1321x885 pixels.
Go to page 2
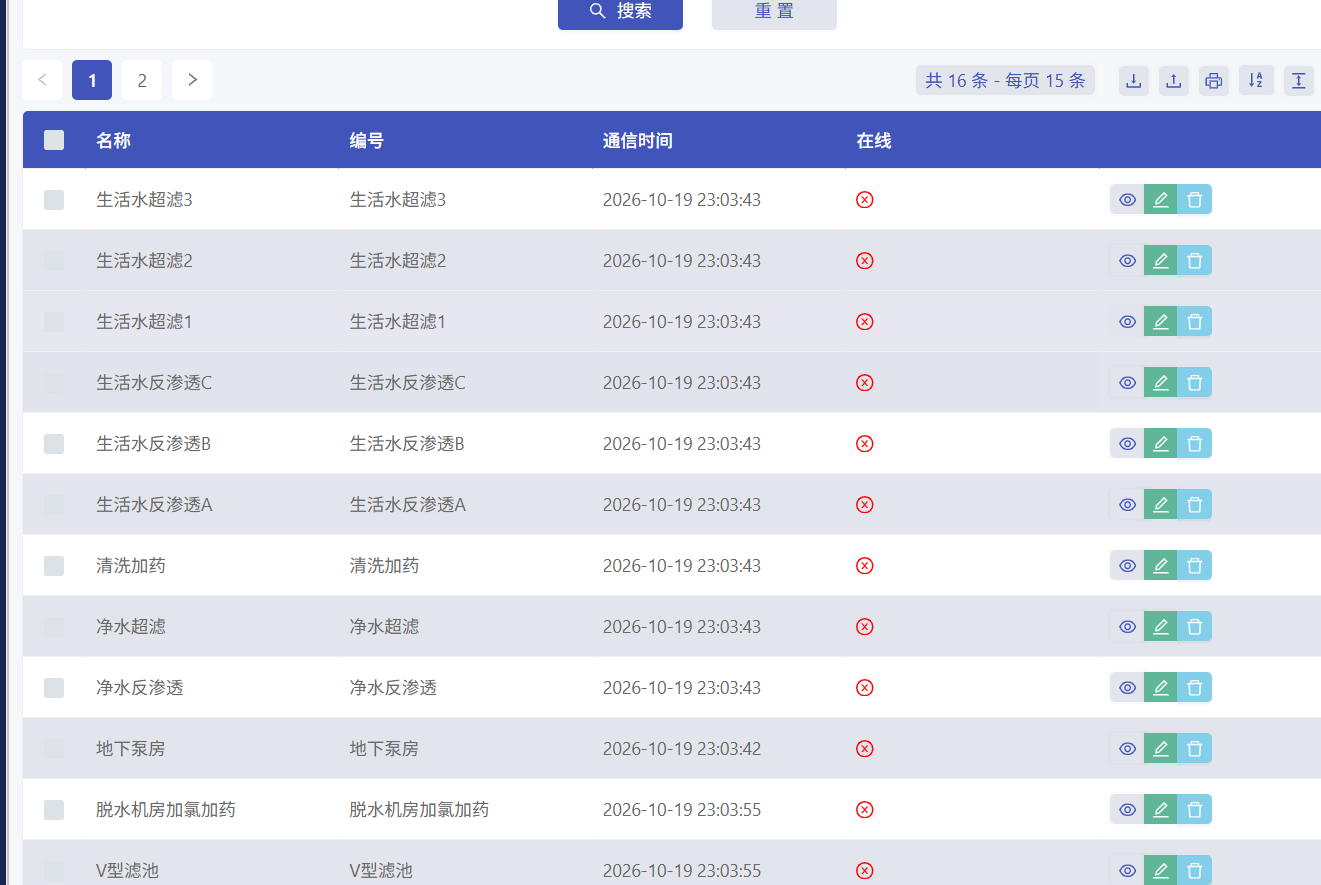(142, 80)
